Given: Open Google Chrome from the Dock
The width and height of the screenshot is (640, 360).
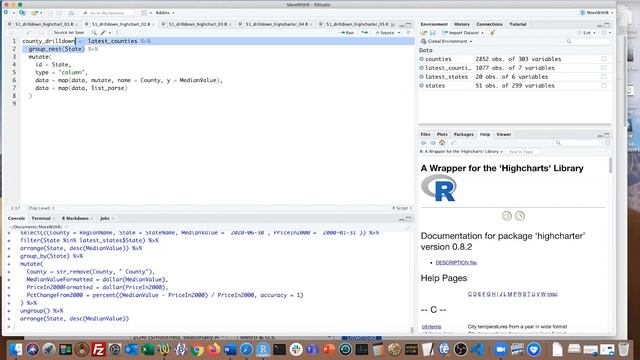Looking at the screenshot, I should [x=197, y=350].
